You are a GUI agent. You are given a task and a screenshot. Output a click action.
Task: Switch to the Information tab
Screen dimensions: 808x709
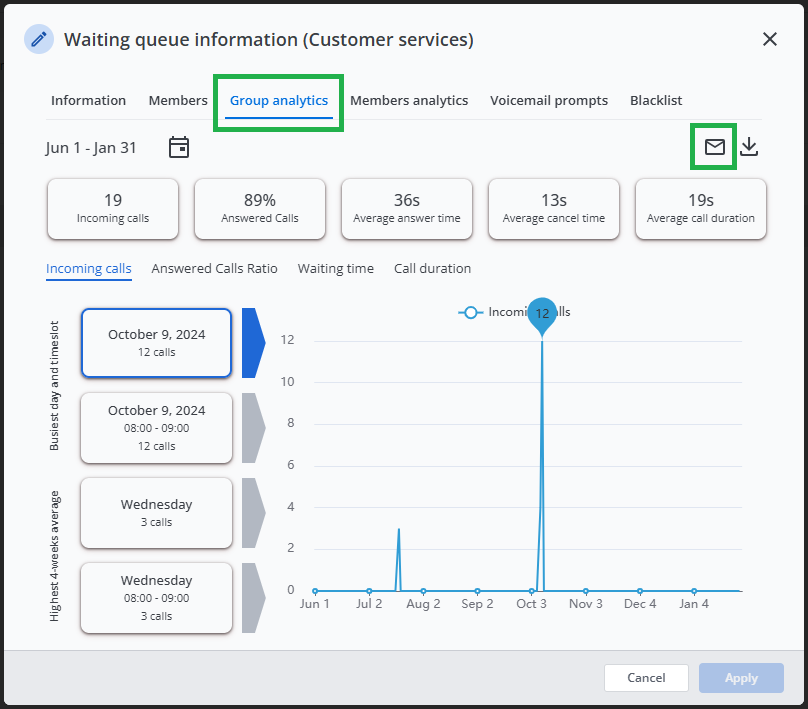click(88, 100)
